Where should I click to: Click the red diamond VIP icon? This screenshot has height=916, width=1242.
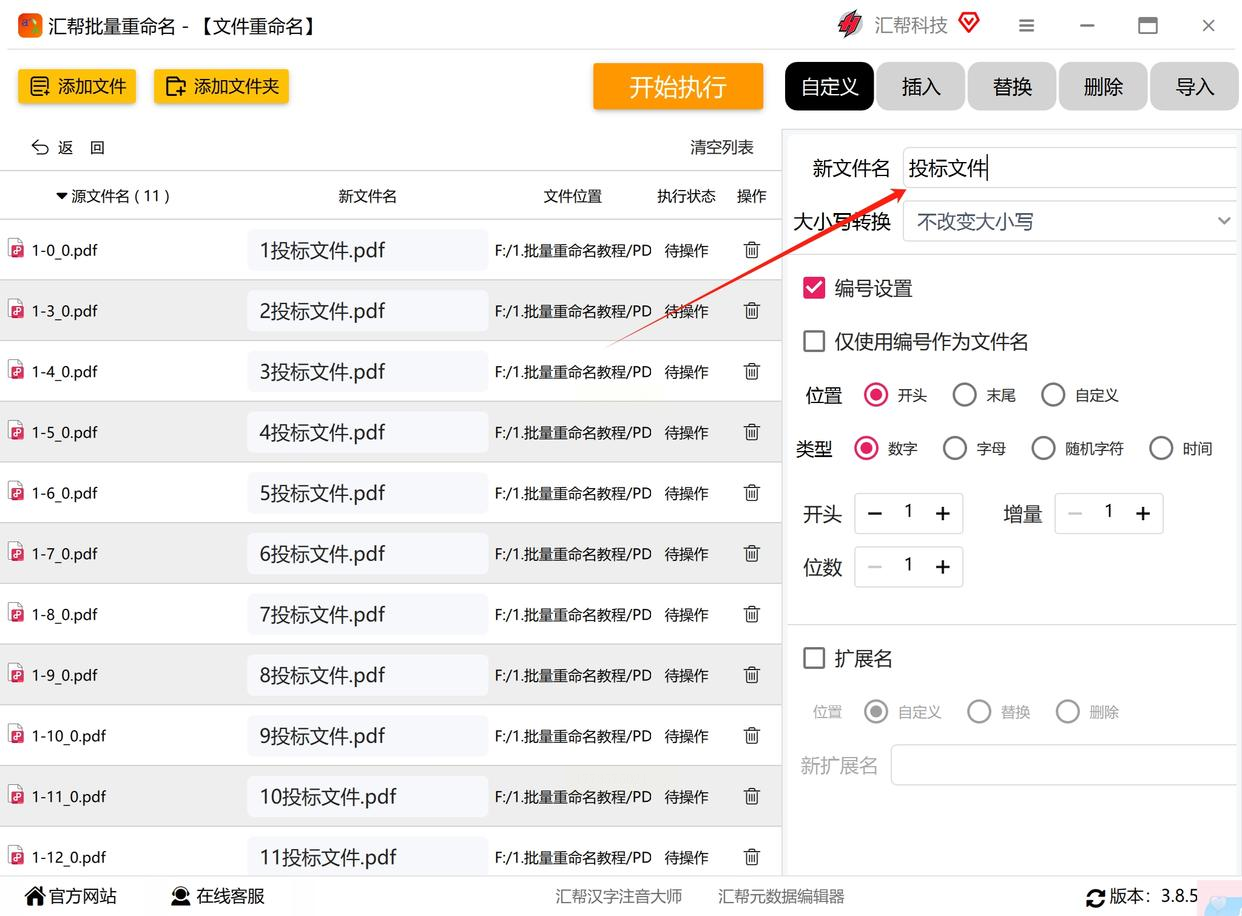click(x=968, y=23)
